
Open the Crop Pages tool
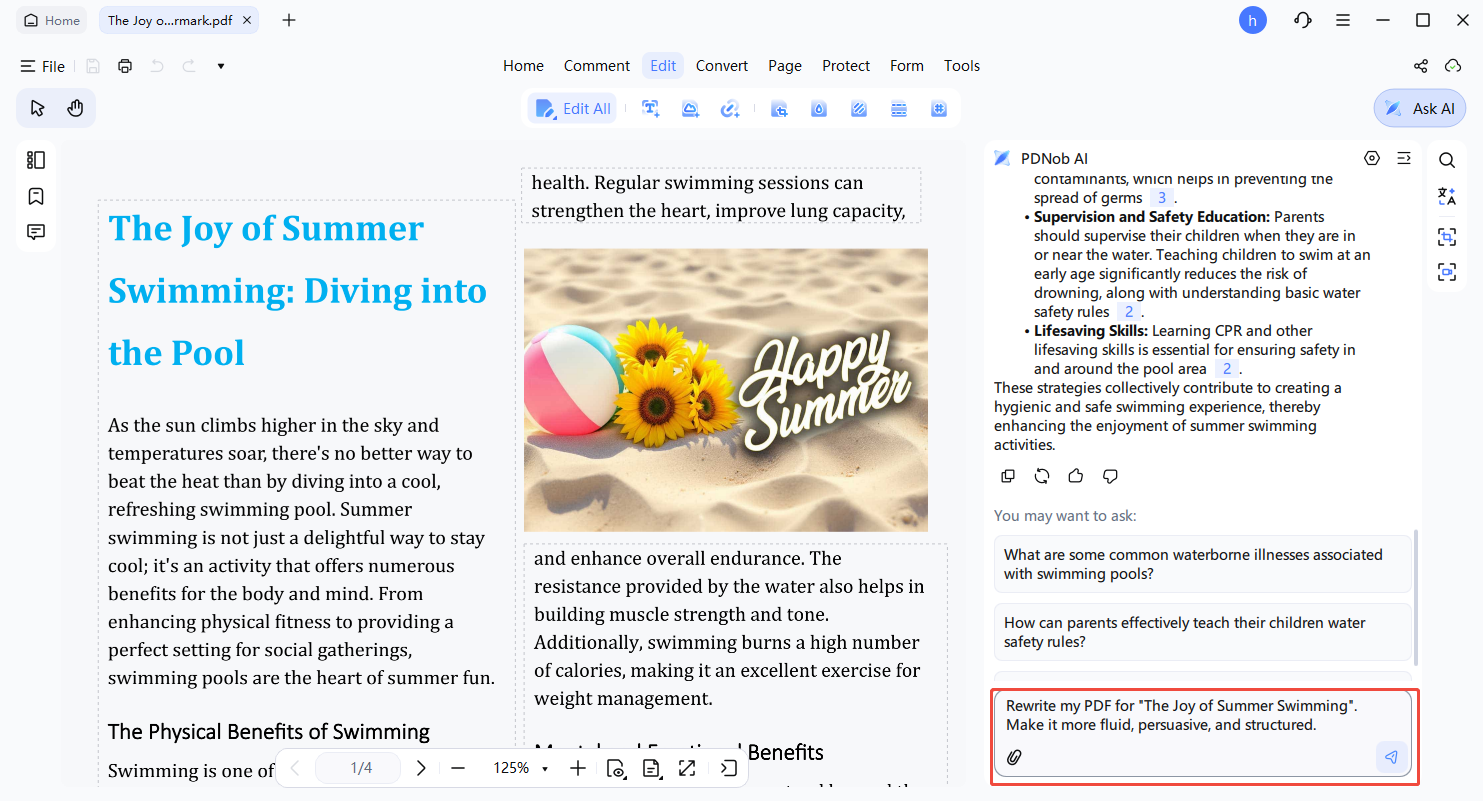point(779,108)
